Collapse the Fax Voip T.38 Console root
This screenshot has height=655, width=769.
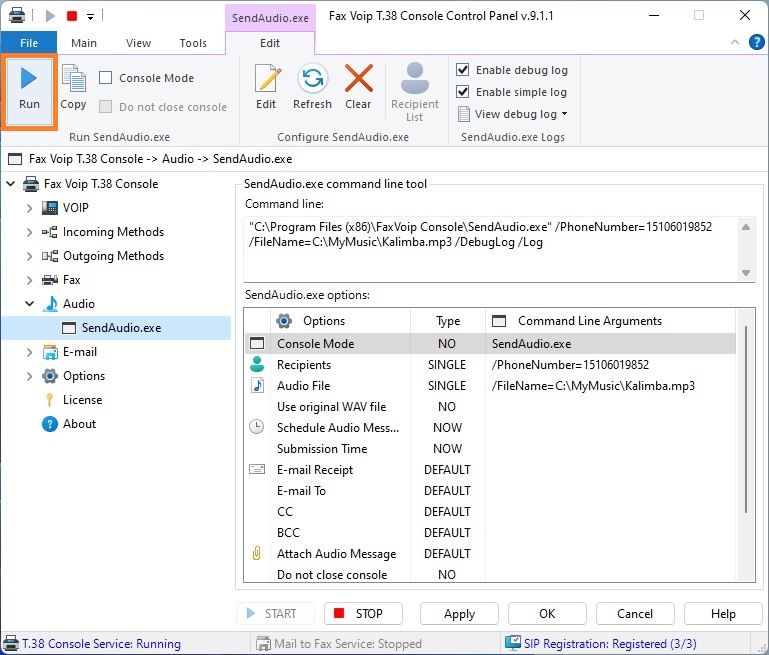click(11, 184)
